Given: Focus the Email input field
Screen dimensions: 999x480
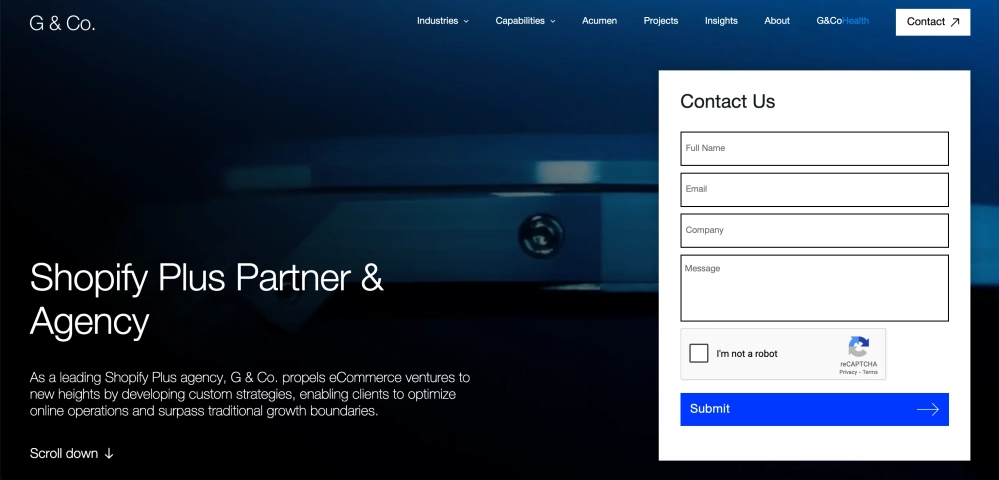Looking at the screenshot, I should pos(814,190).
